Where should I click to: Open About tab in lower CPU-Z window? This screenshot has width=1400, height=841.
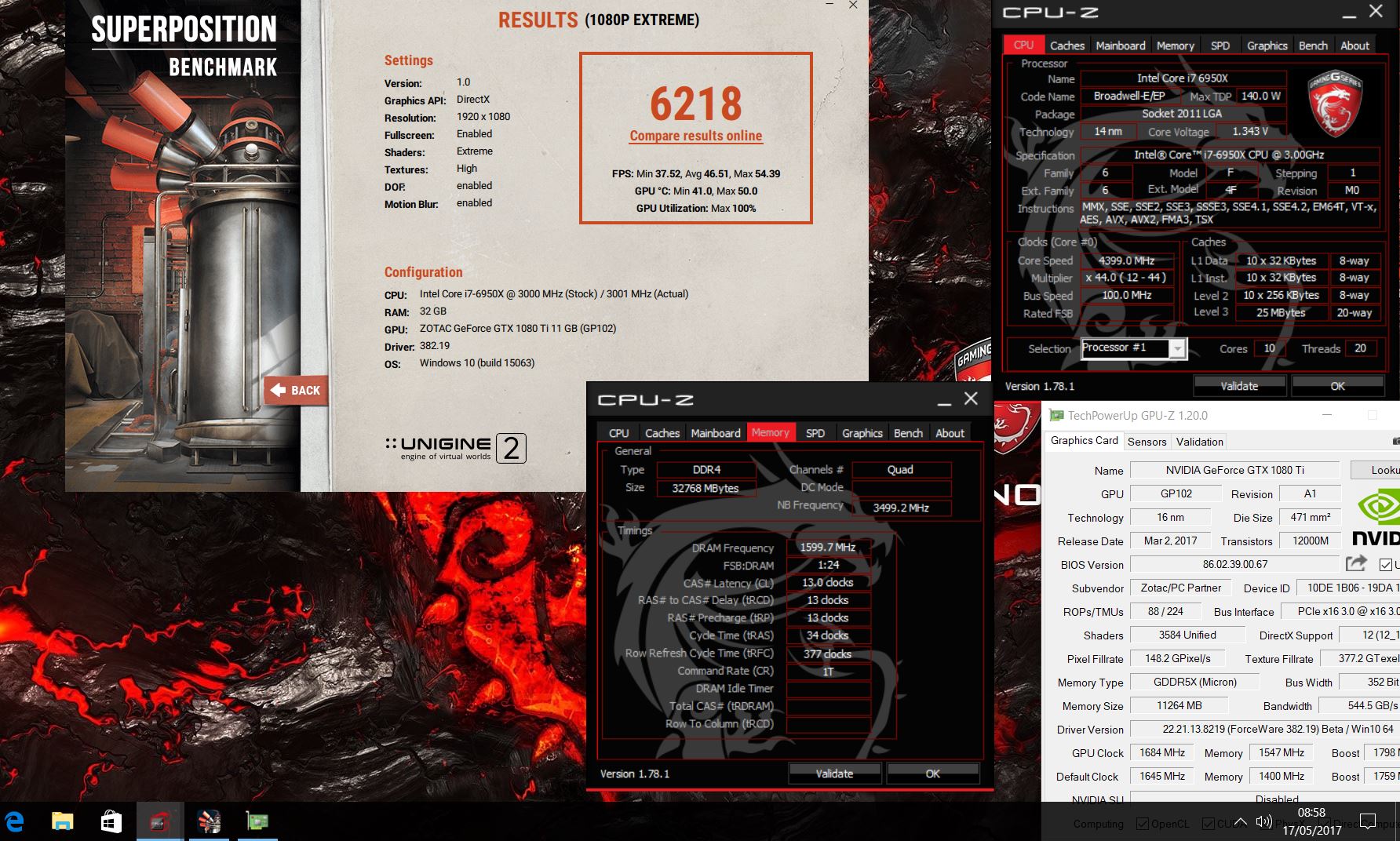pos(950,433)
